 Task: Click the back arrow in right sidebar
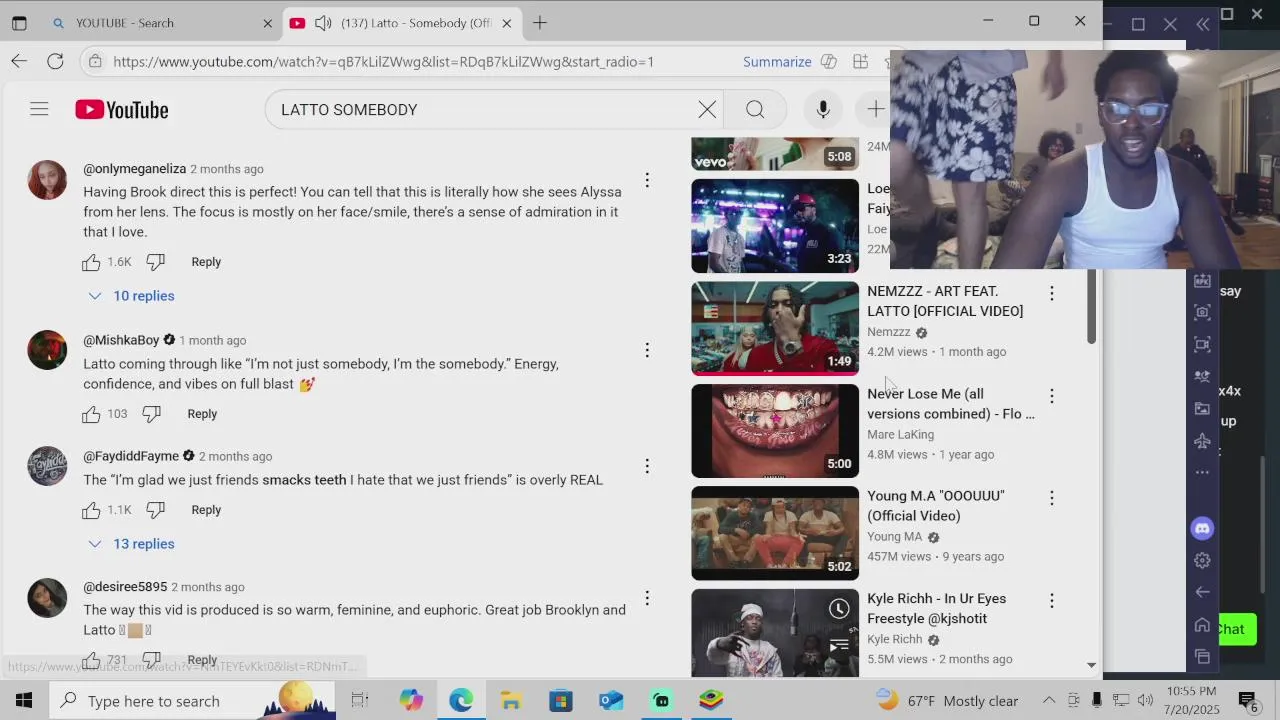(x=1202, y=592)
